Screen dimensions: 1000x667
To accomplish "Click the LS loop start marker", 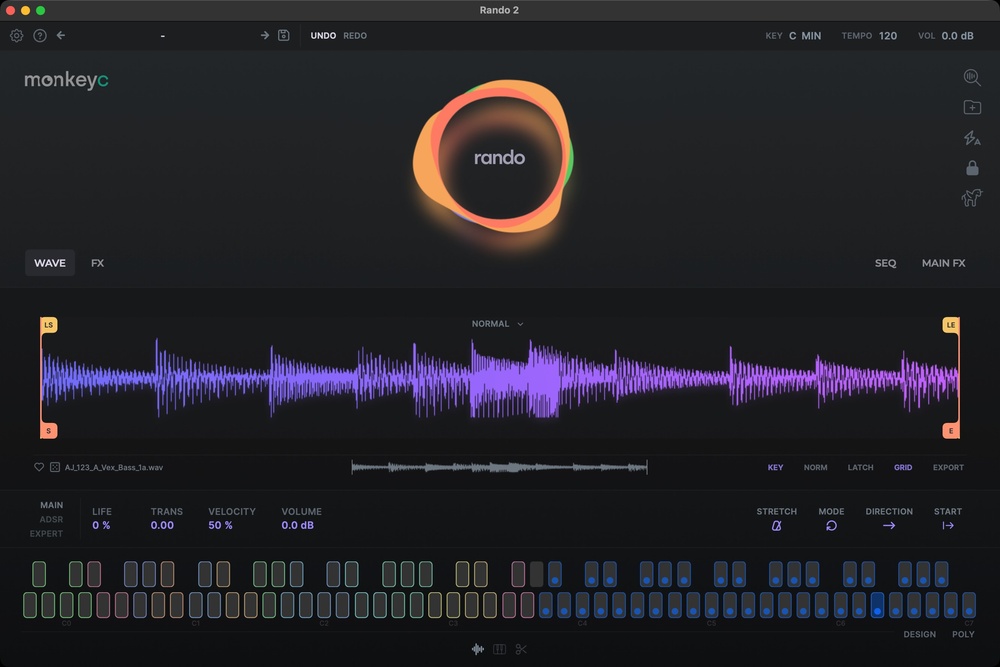I will (48, 325).
